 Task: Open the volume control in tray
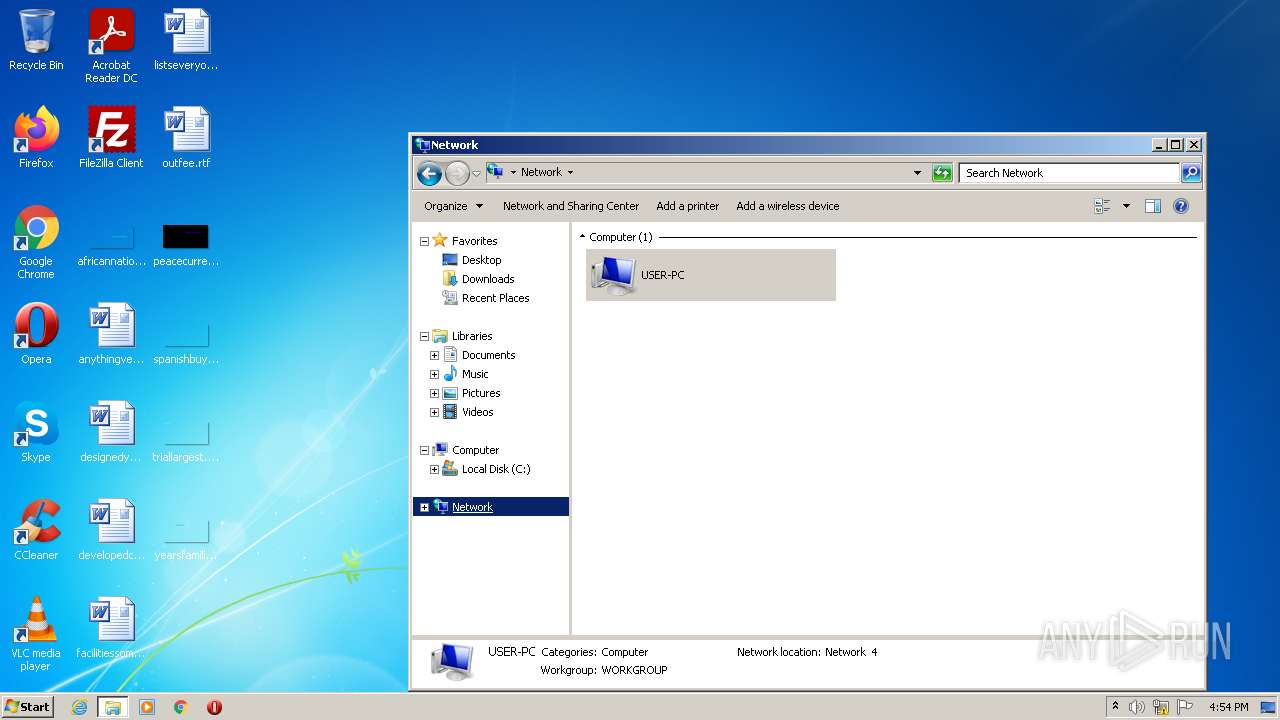tap(1137, 707)
